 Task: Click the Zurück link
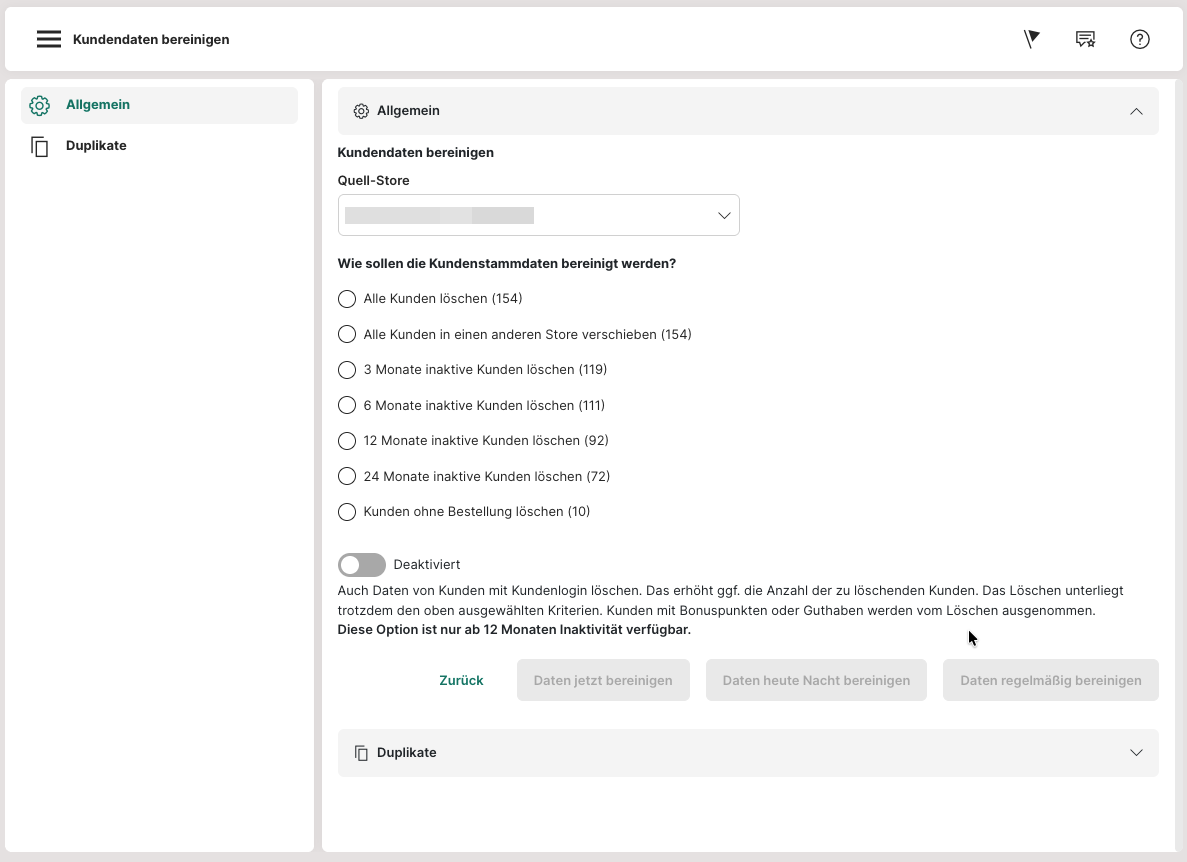pyautogui.click(x=461, y=680)
